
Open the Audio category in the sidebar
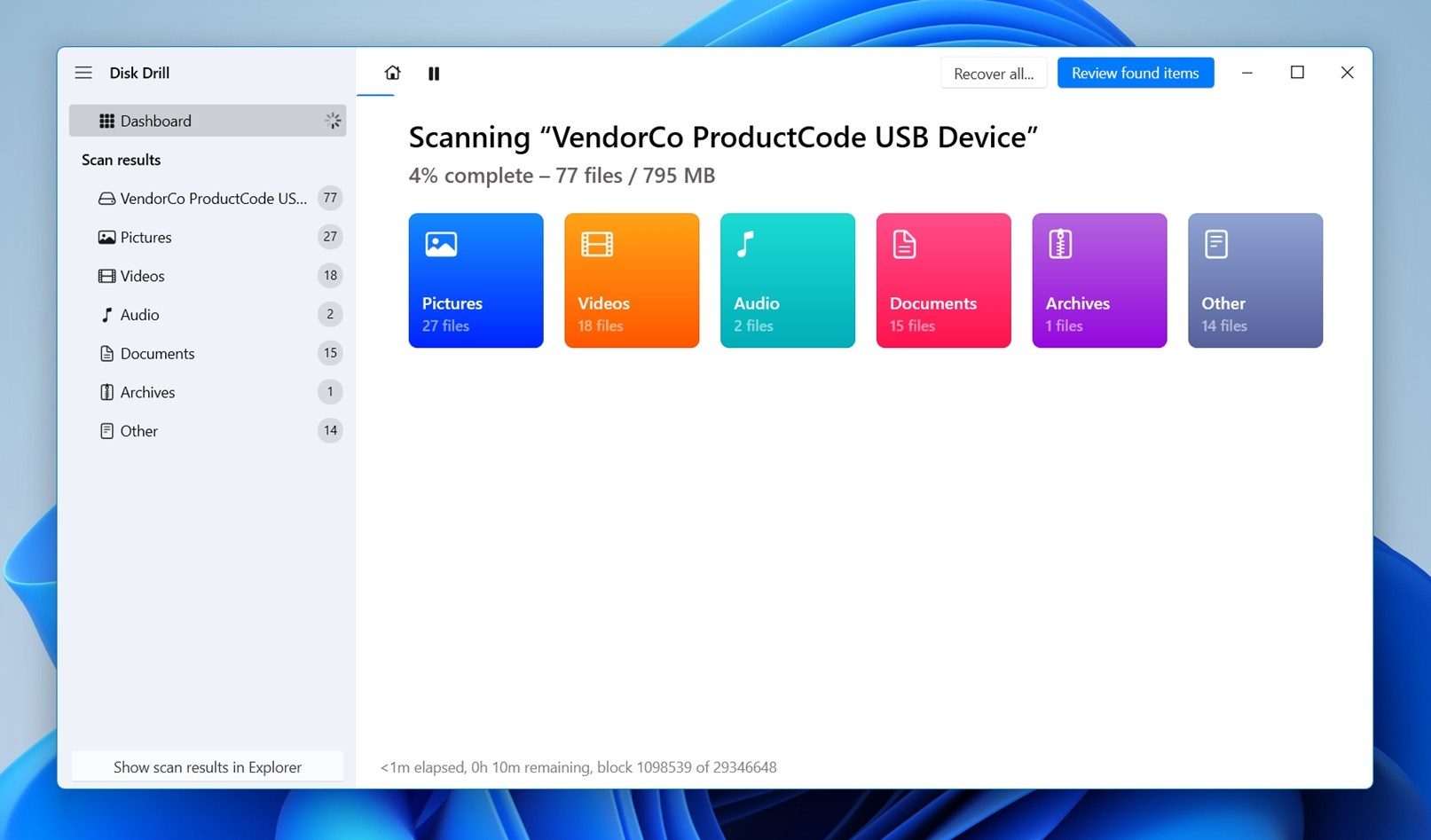point(139,315)
